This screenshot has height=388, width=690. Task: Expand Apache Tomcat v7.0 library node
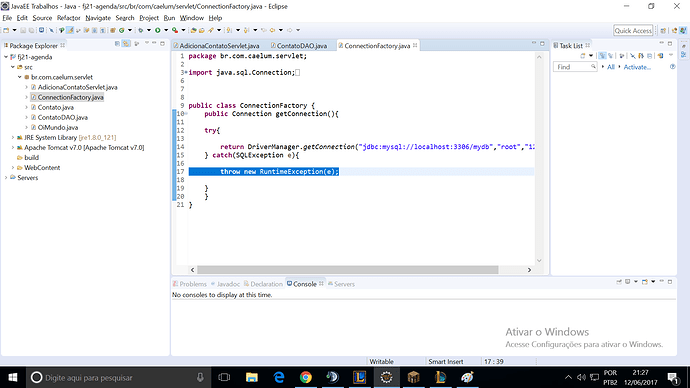[x=13, y=147]
